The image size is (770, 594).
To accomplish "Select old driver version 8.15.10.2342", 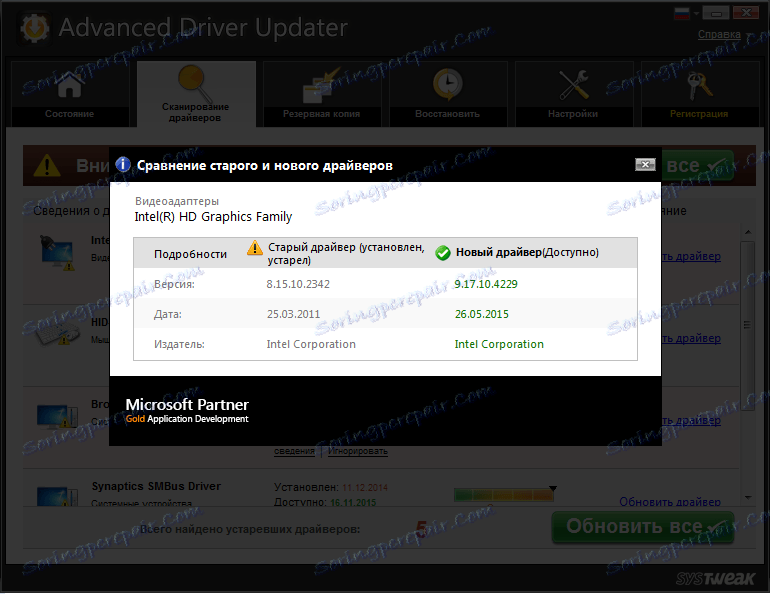I will pyautogui.click(x=298, y=284).
